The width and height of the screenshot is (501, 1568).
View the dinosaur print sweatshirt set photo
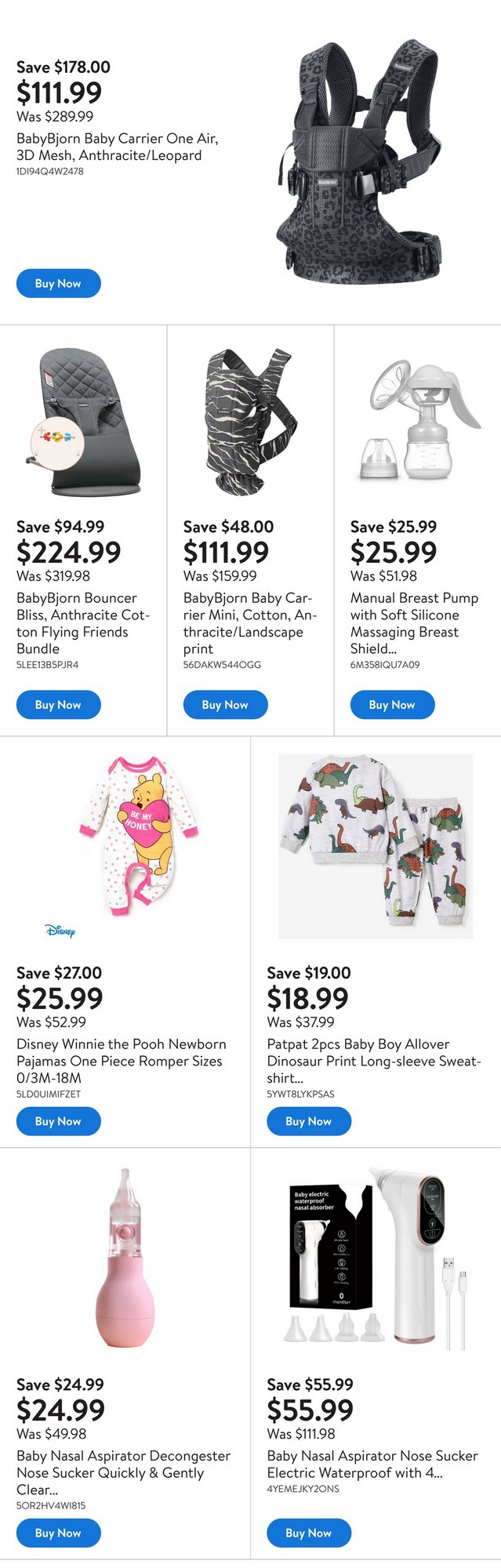[x=376, y=846]
